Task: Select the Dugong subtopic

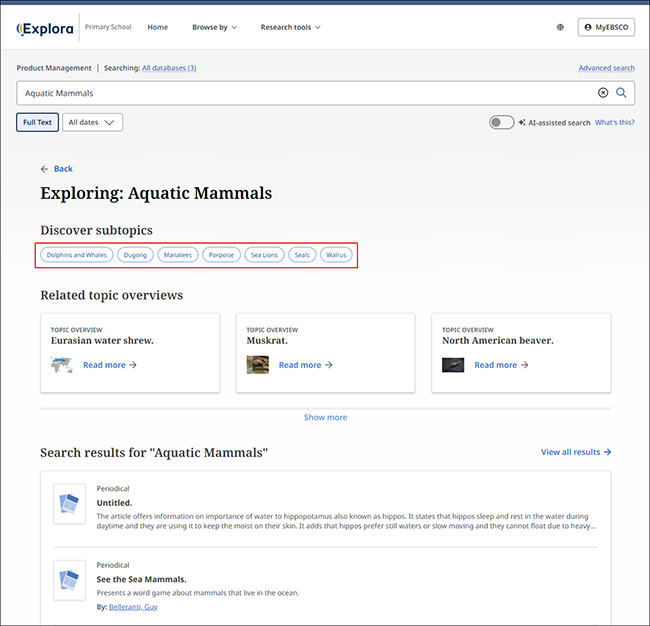Action: click(x=135, y=255)
